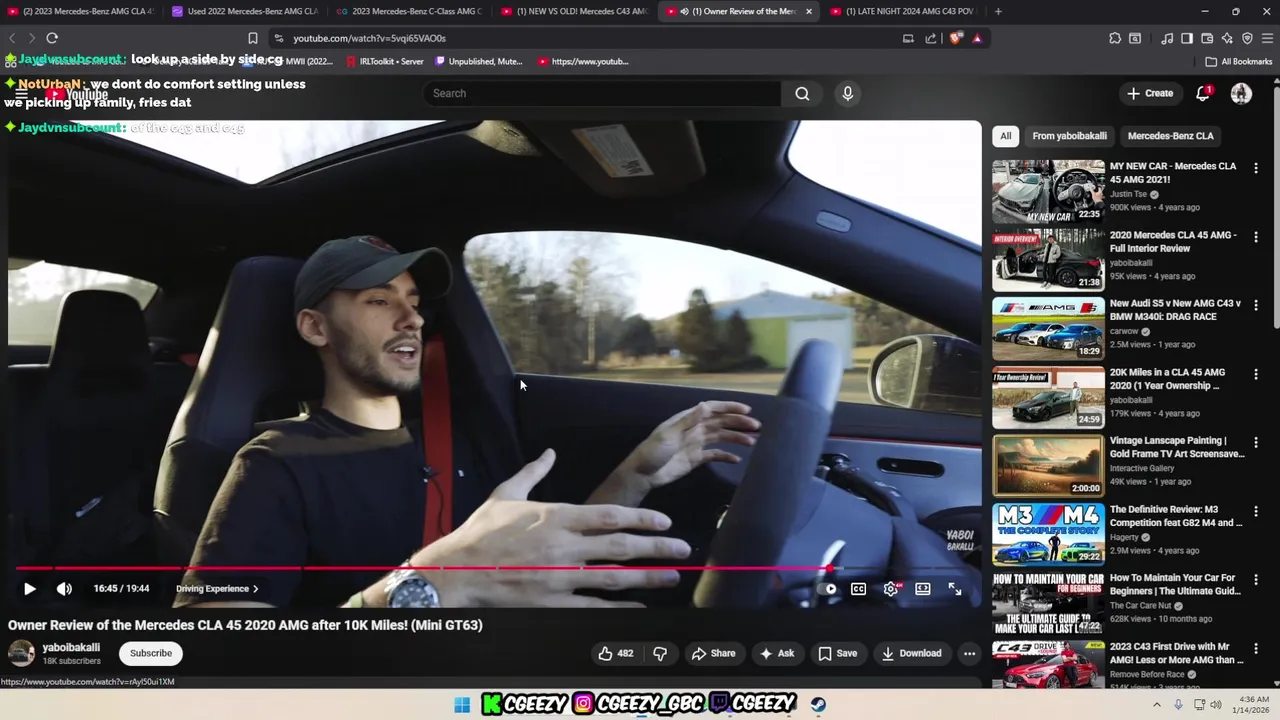Enter fullscreen mode
The height and width of the screenshot is (720, 1280).
pos(955,589)
